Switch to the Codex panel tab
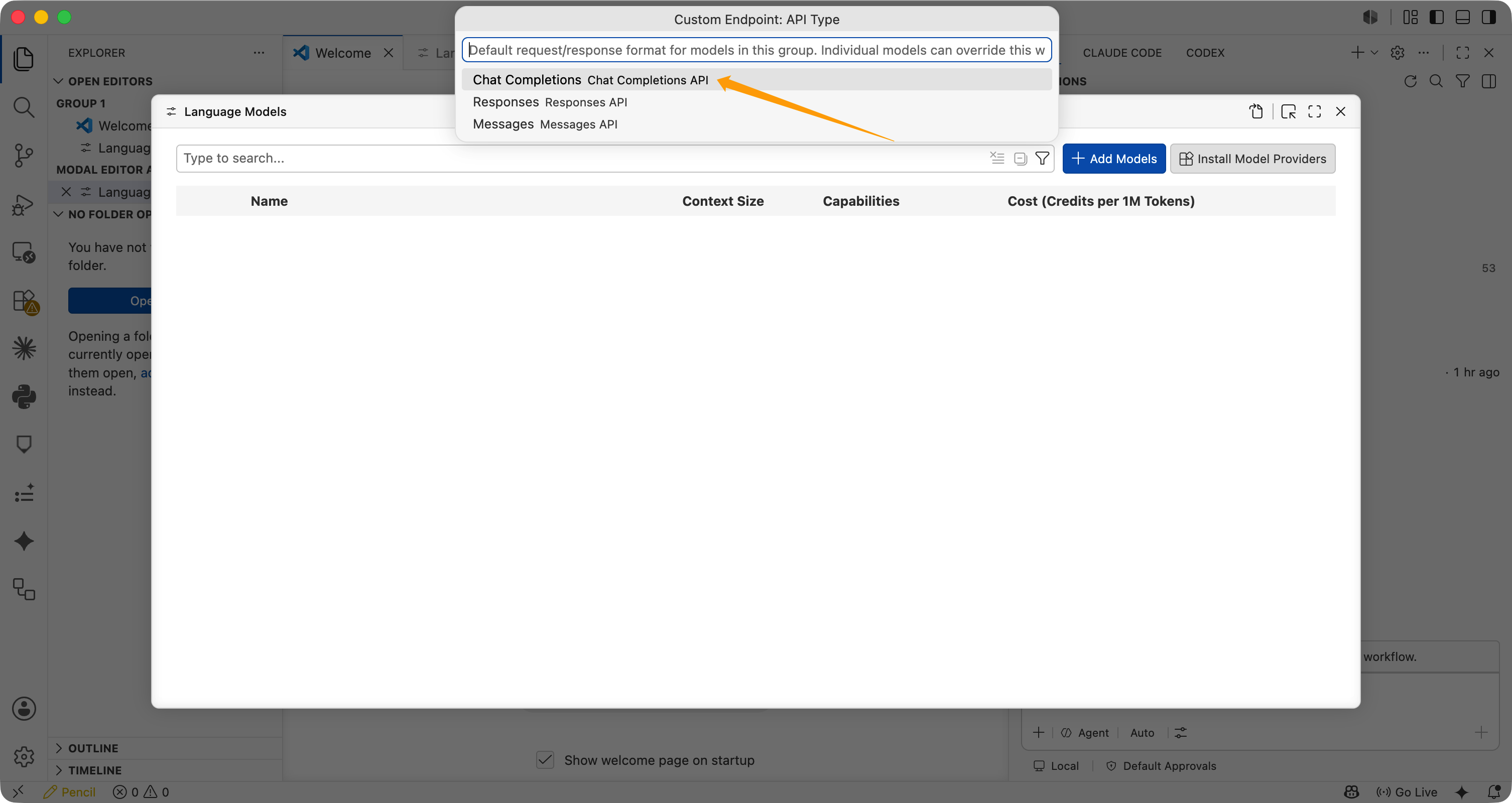 point(1205,53)
